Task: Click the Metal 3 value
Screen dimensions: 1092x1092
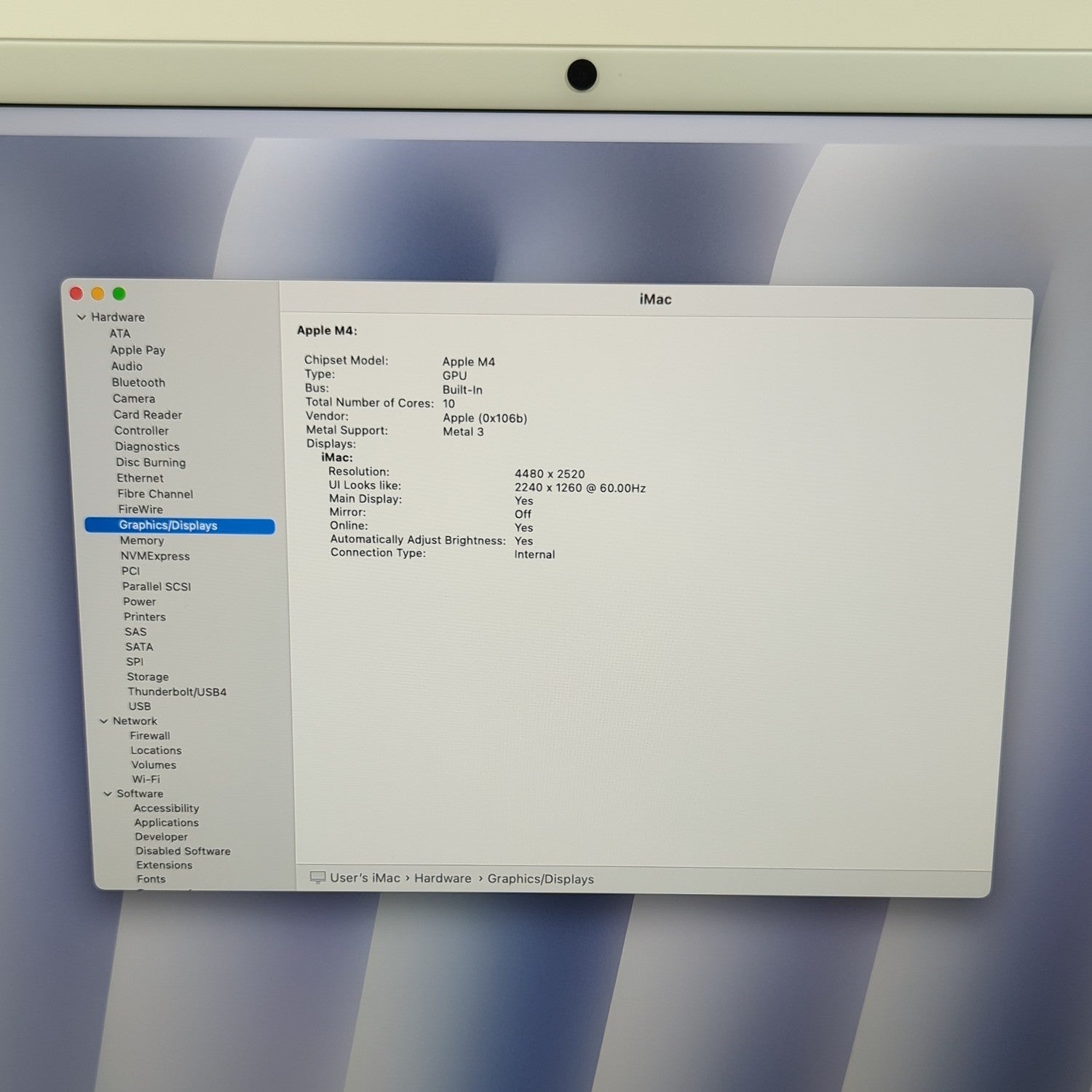Action: click(x=463, y=432)
